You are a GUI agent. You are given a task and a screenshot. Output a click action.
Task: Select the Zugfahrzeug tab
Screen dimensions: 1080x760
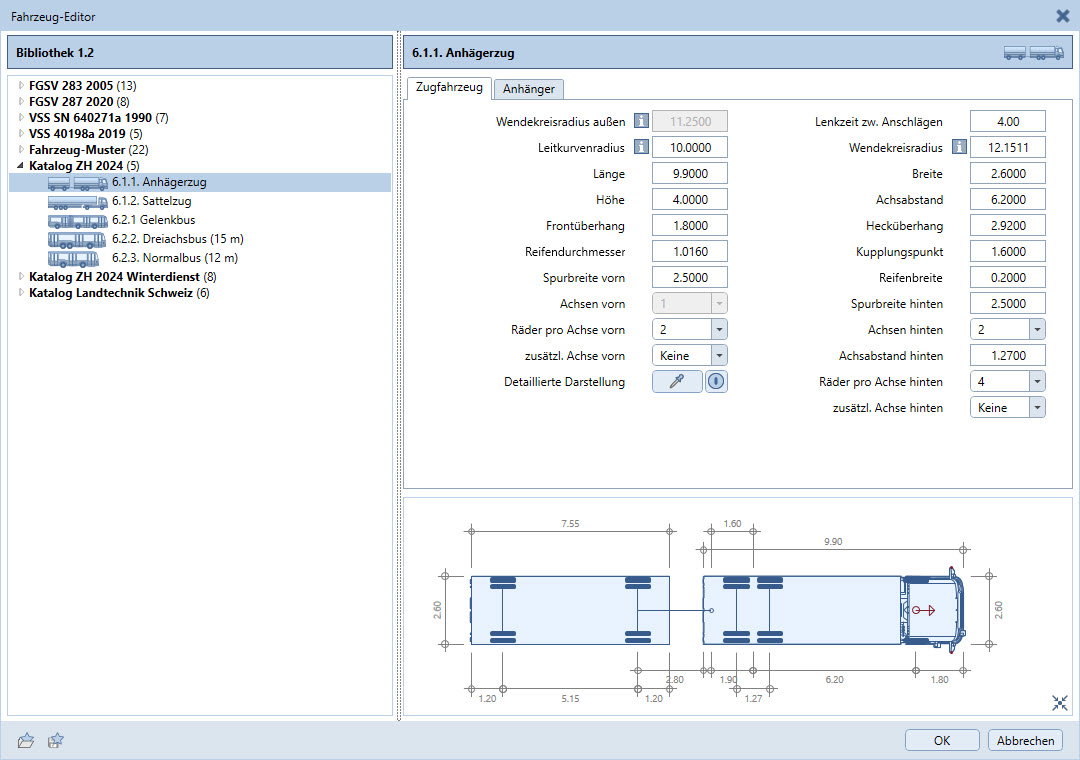point(449,88)
